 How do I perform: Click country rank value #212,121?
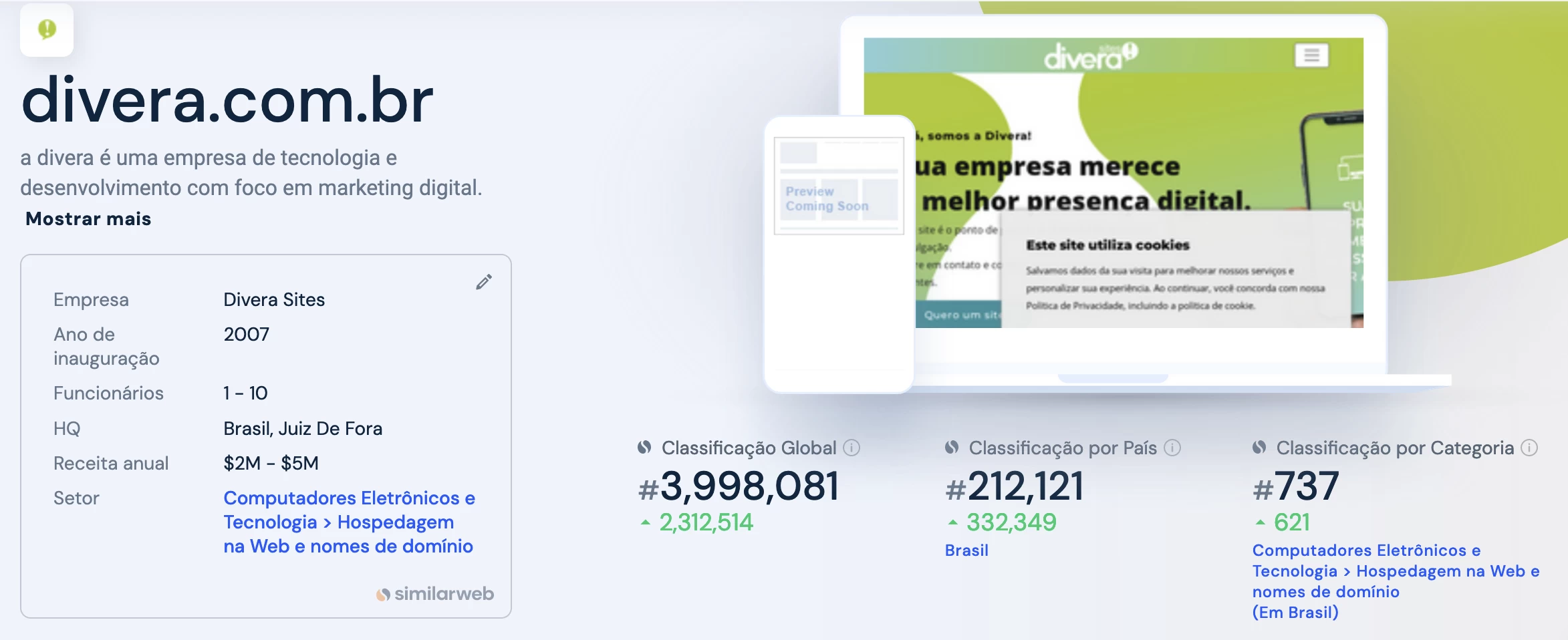[1015, 486]
